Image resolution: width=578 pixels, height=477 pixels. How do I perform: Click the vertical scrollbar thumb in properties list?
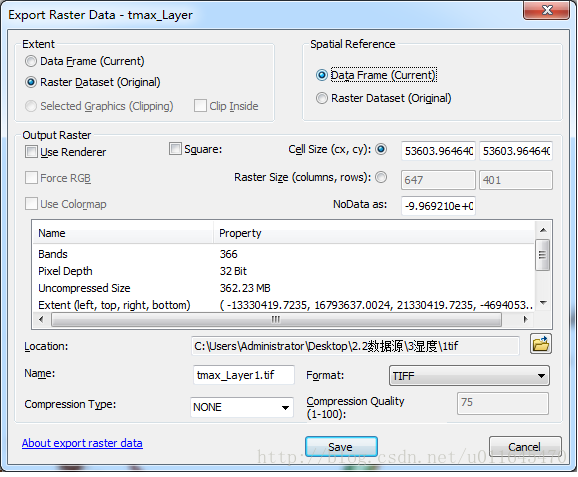coord(543,255)
